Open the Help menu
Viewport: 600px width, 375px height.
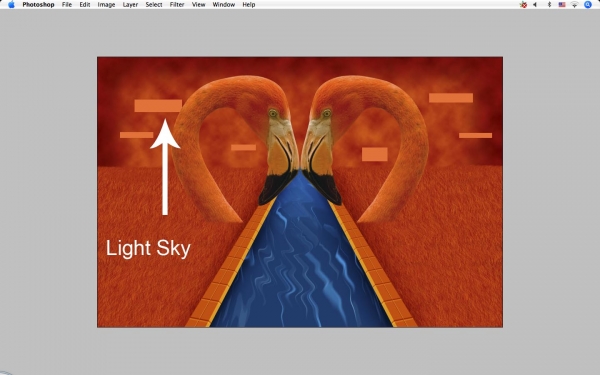click(x=249, y=5)
